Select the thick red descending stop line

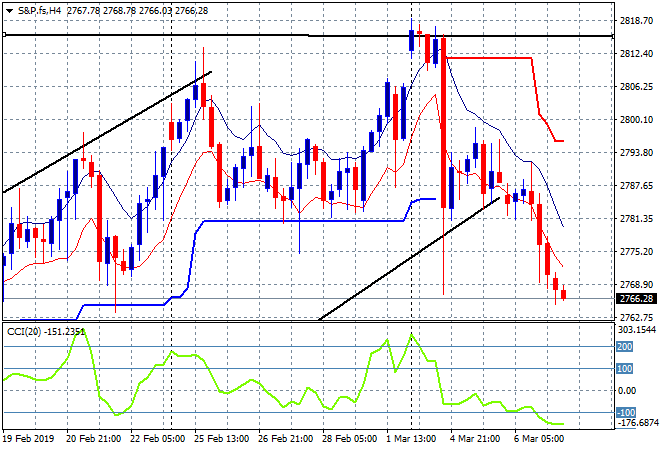(488, 58)
